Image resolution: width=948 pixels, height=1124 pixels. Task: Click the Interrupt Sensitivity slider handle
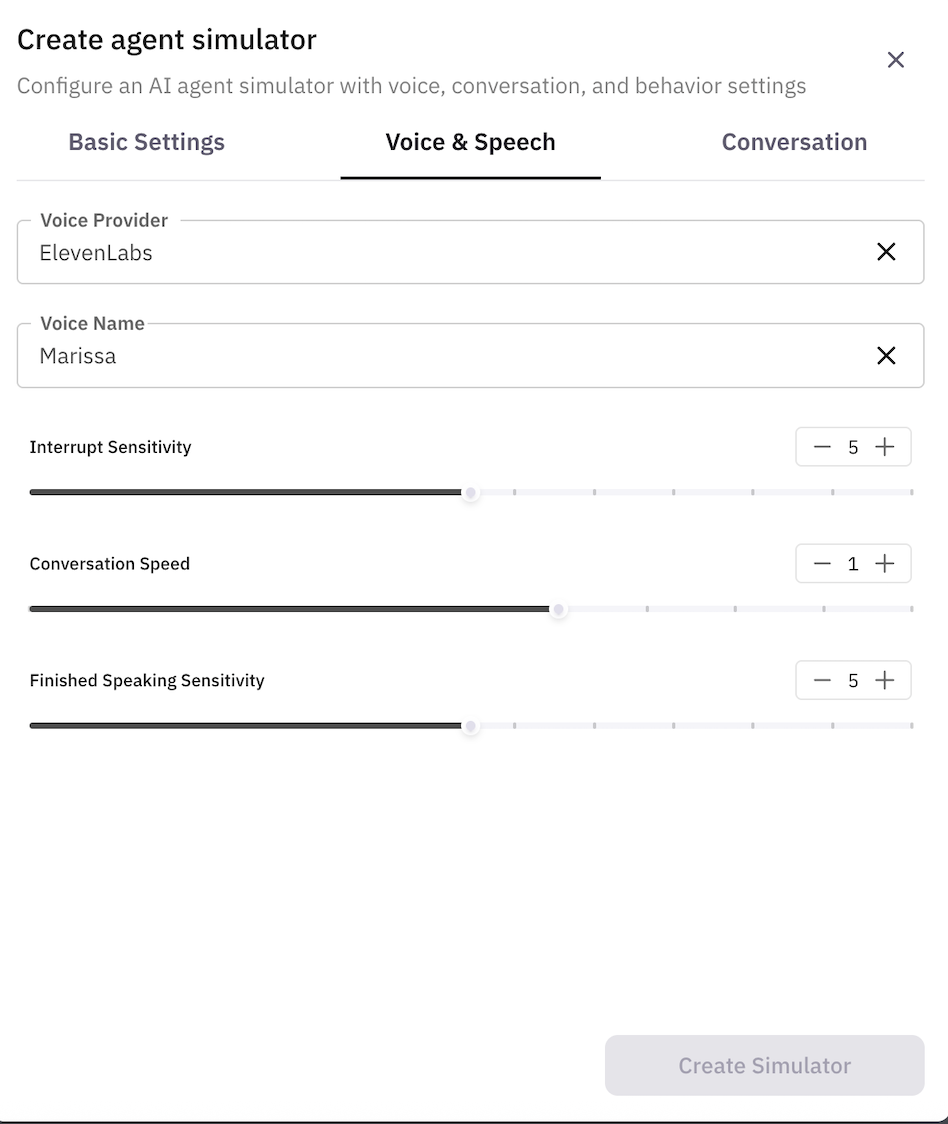click(x=470, y=493)
